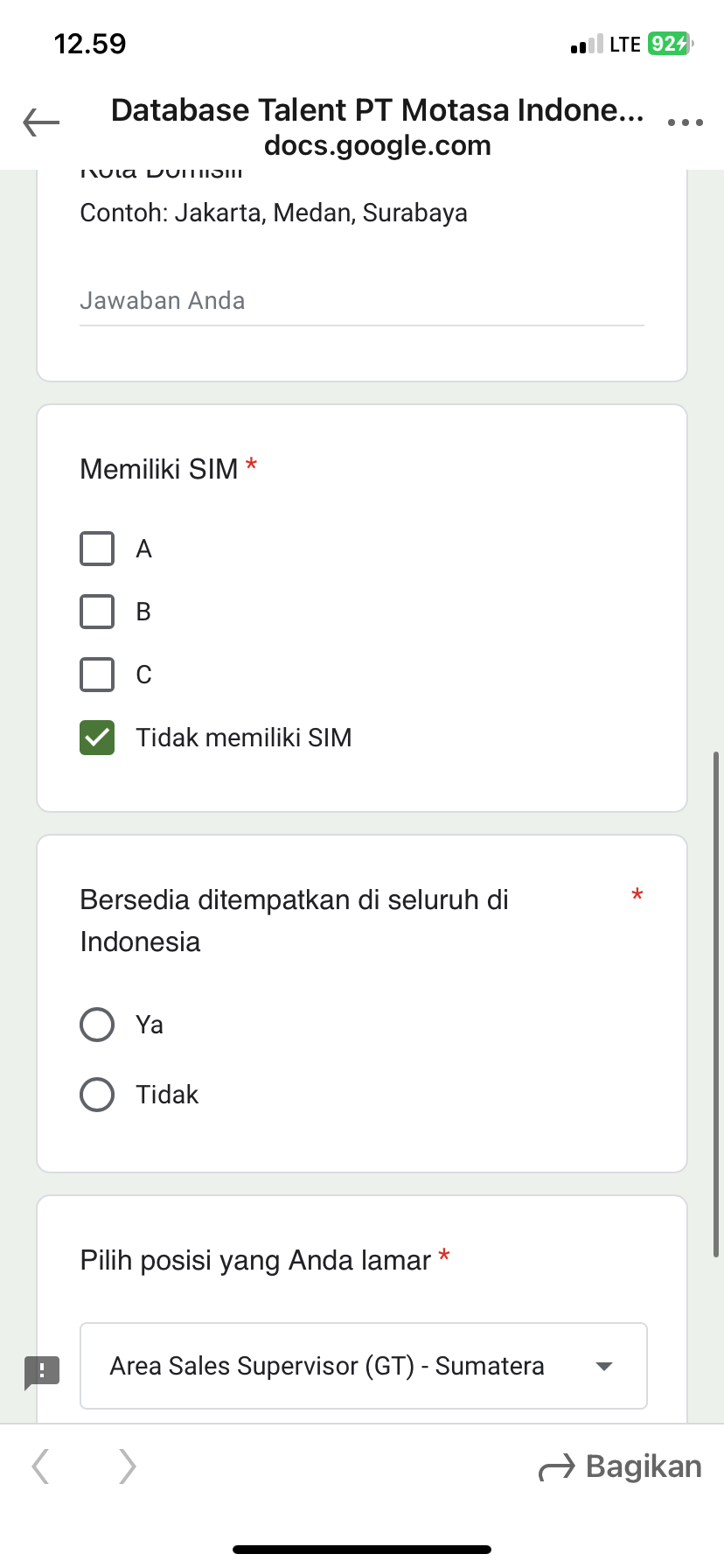Select the Ya radio option
Screen dimensions: 724x1568
coord(97,1025)
